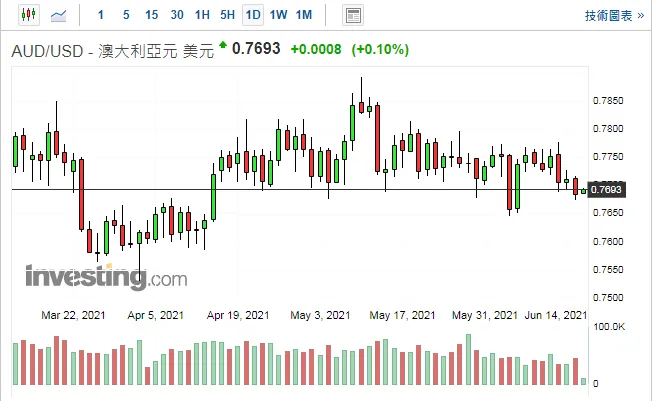Select the 1W timeframe

coord(278,15)
